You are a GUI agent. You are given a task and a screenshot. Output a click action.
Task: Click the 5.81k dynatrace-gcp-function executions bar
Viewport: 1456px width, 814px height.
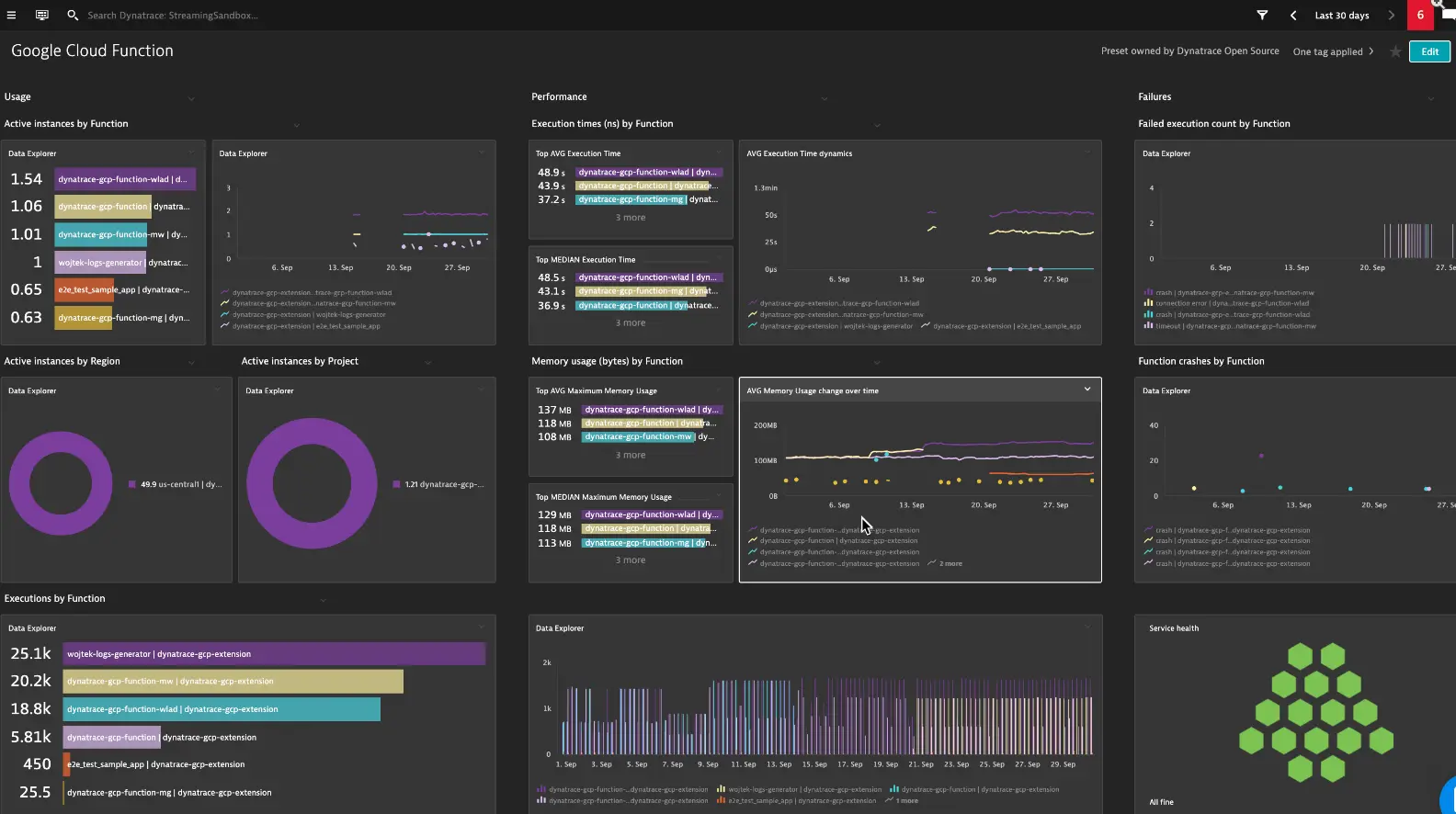112,737
